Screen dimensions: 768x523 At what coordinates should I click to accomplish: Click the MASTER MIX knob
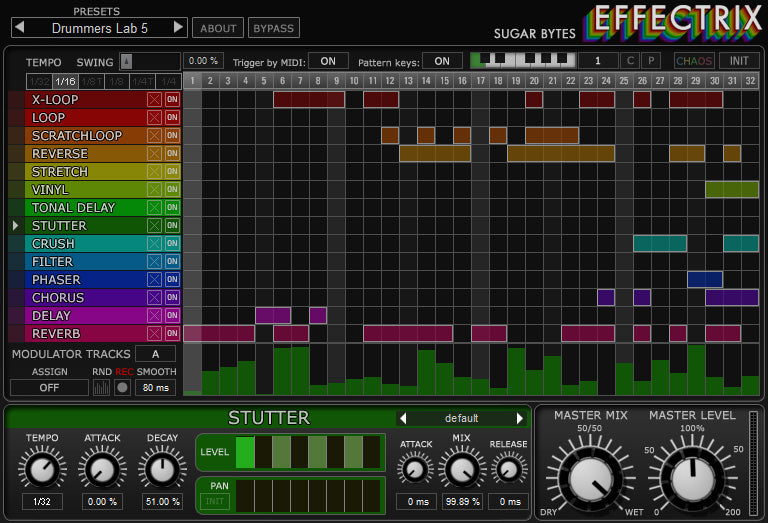(x=591, y=479)
